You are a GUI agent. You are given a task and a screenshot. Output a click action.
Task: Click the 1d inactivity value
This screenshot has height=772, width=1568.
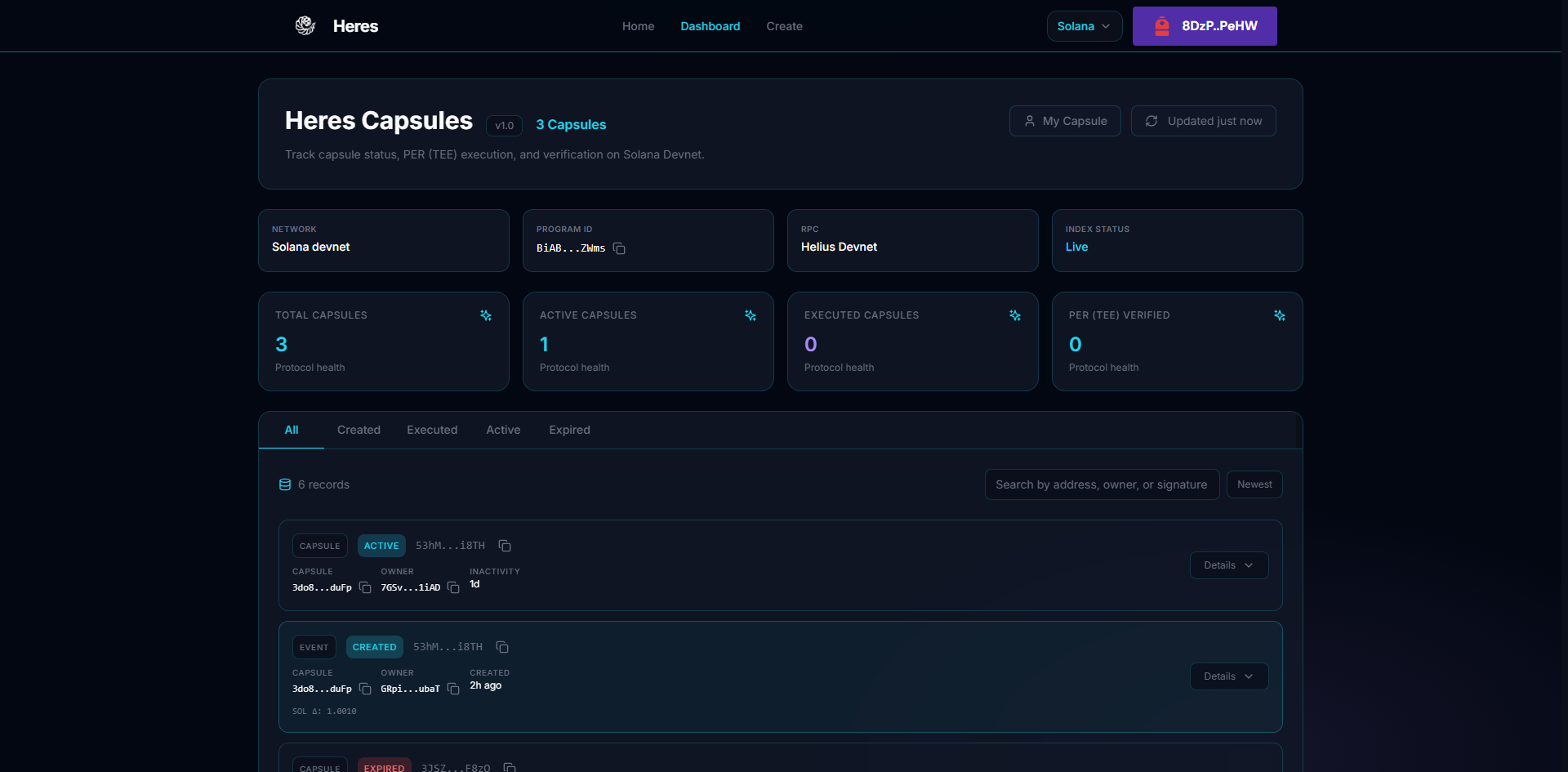click(474, 584)
